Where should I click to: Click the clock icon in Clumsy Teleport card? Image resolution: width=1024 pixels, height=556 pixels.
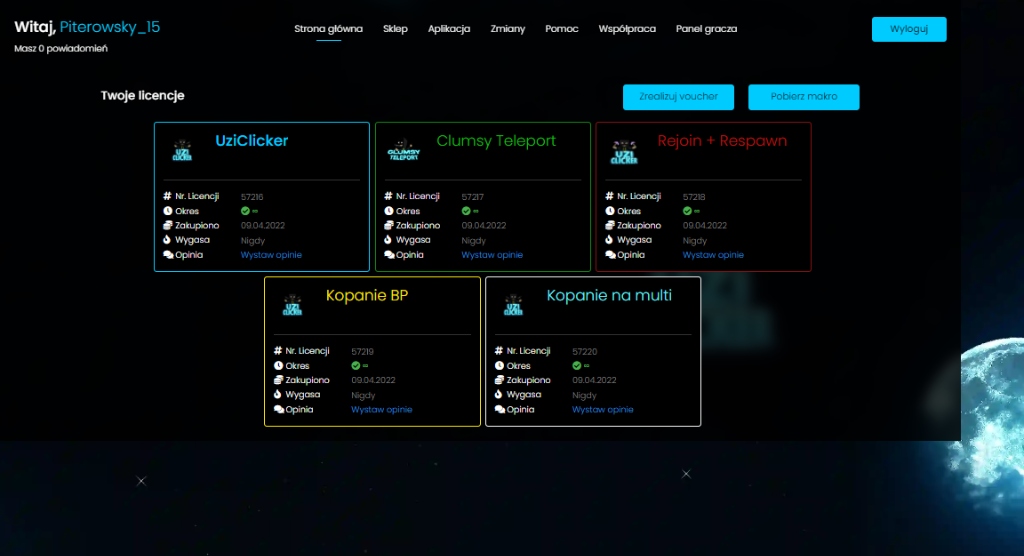(389, 211)
